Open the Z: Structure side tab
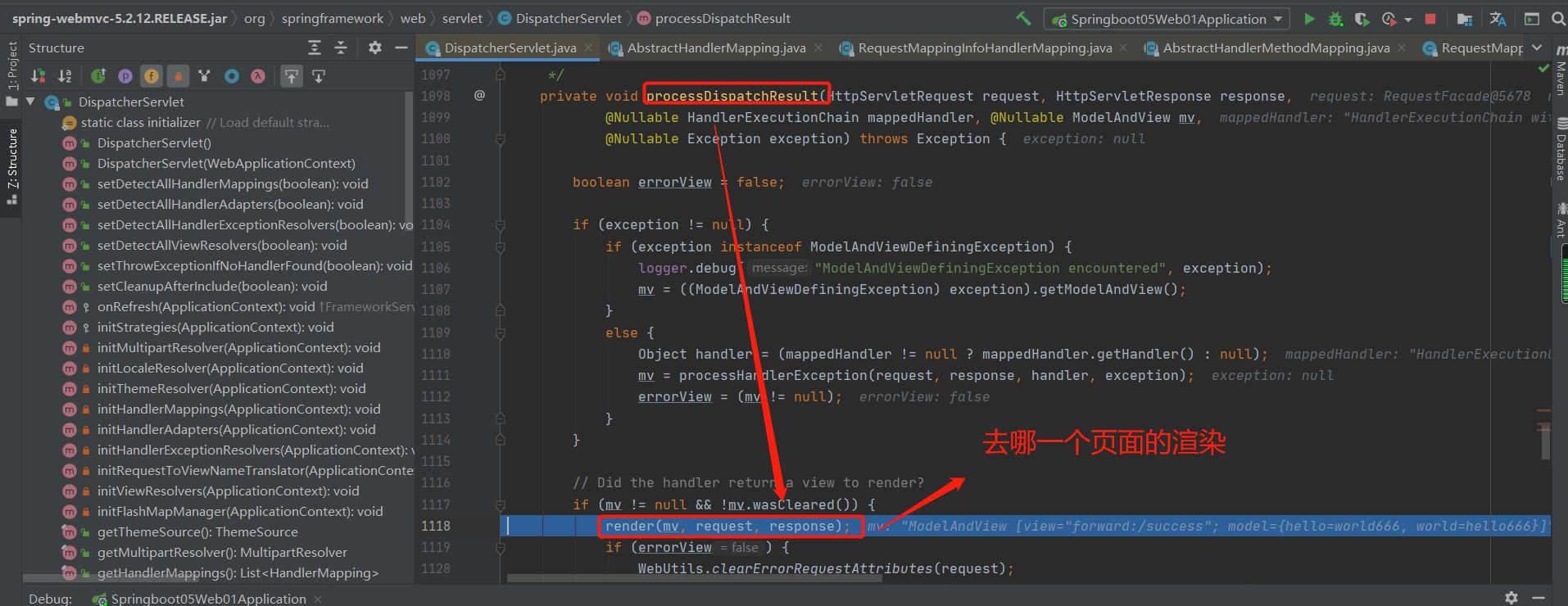1568x606 pixels. point(11,167)
